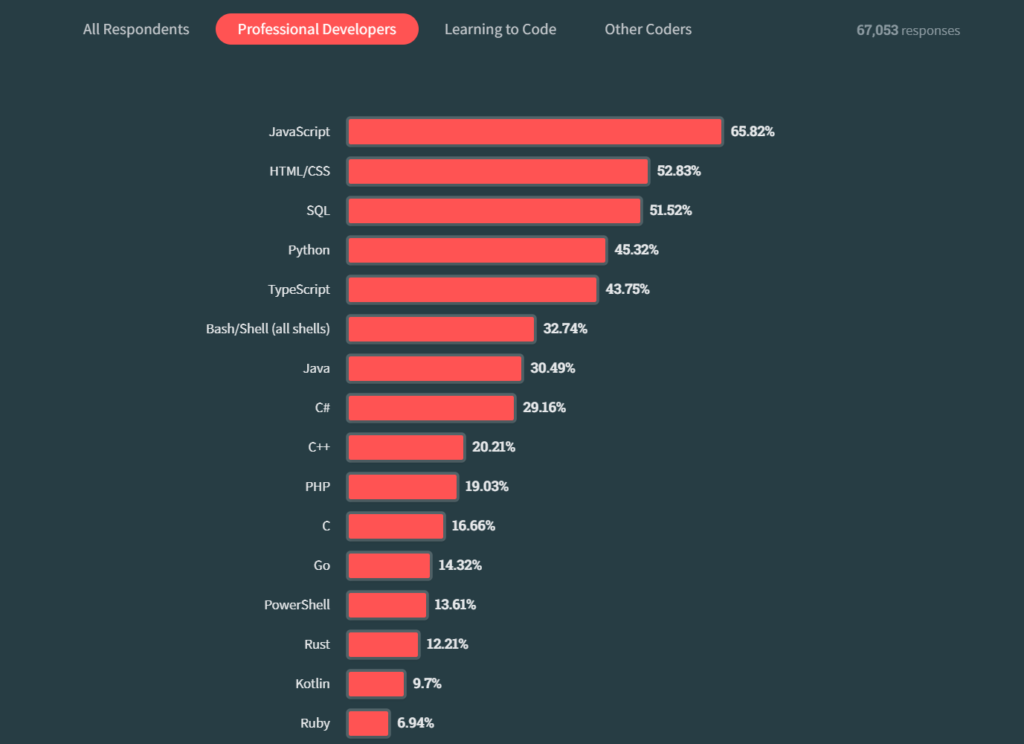This screenshot has height=744, width=1024.
Task: Select the Ruby bar
Action: [368, 723]
